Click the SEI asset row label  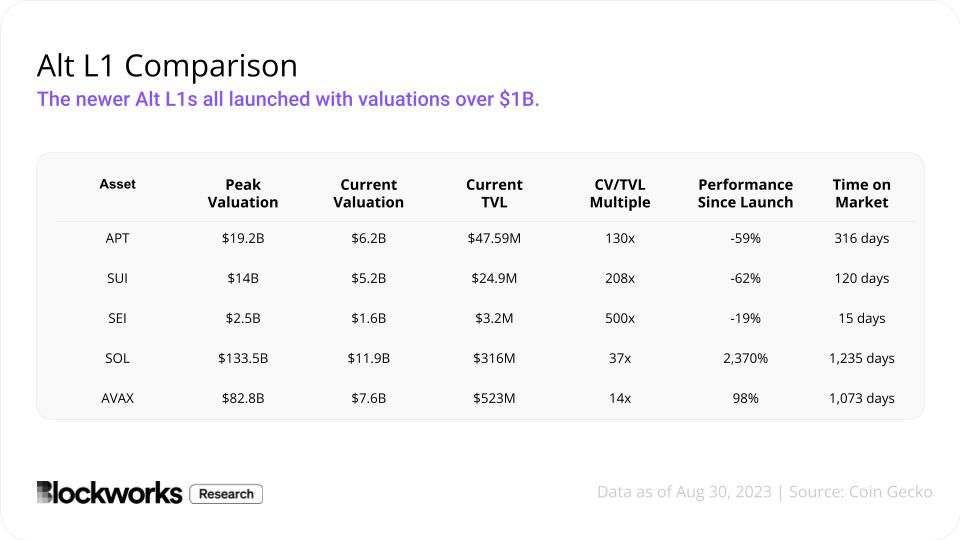(x=118, y=319)
